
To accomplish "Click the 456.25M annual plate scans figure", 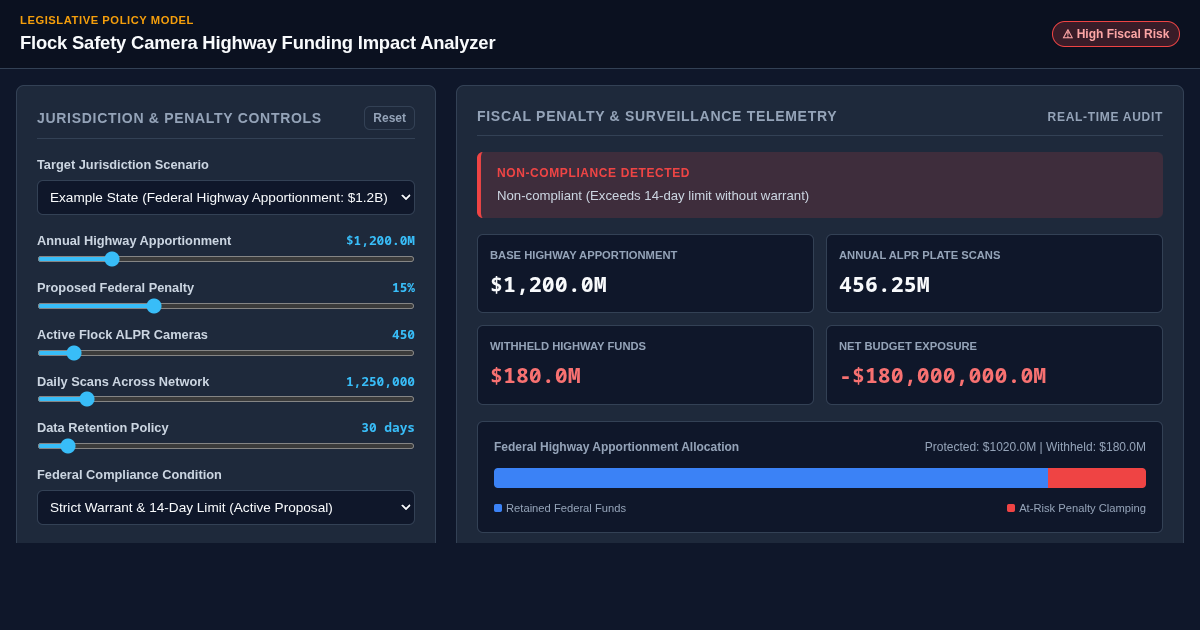I will pyautogui.click(x=884, y=285).
